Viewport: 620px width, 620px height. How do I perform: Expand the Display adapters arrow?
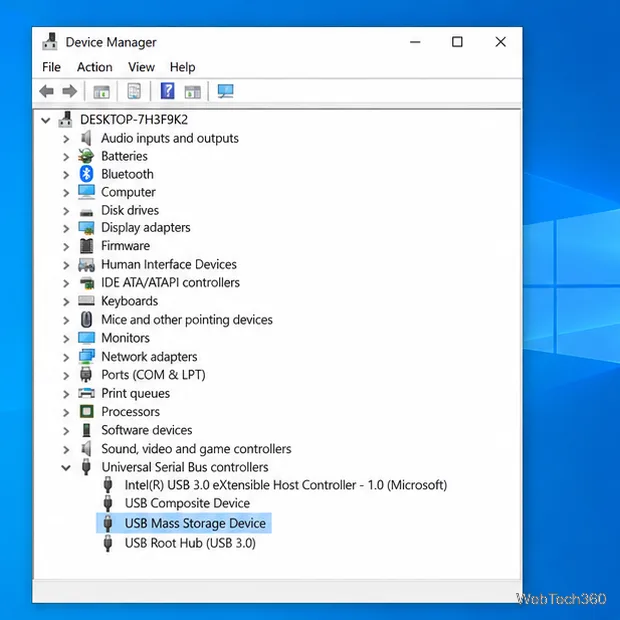tap(66, 229)
